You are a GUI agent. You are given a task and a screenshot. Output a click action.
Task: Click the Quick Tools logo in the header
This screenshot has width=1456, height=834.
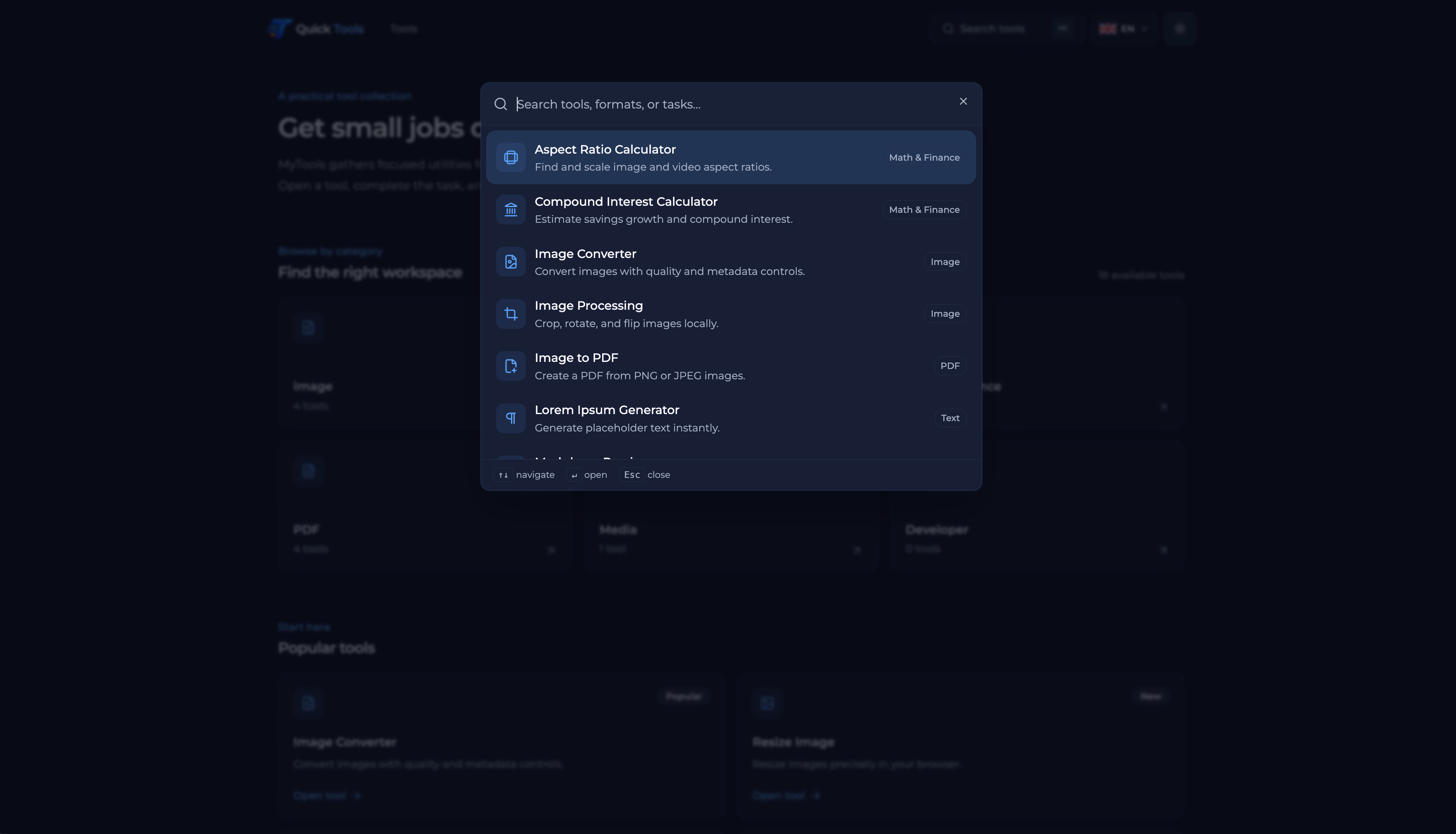click(316, 29)
